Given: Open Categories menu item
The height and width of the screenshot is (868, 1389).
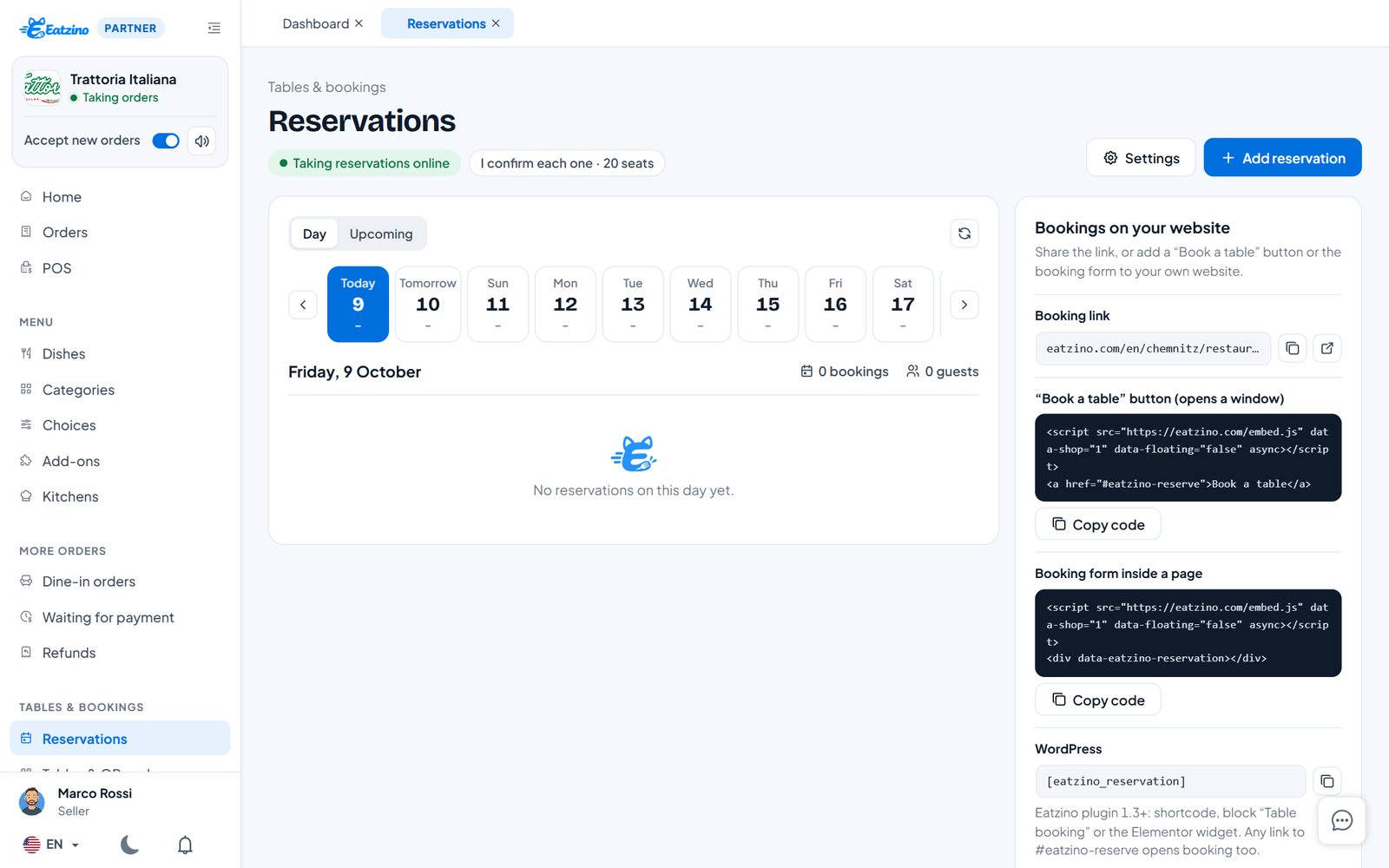Looking at the screenshot, I should [120, 390].
